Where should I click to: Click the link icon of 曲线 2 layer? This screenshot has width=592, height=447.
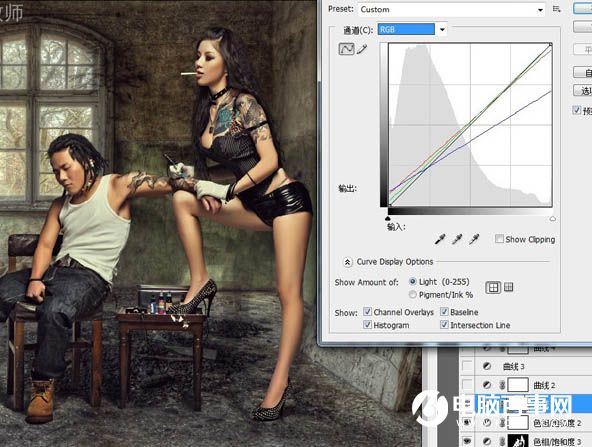click(502, 385)
